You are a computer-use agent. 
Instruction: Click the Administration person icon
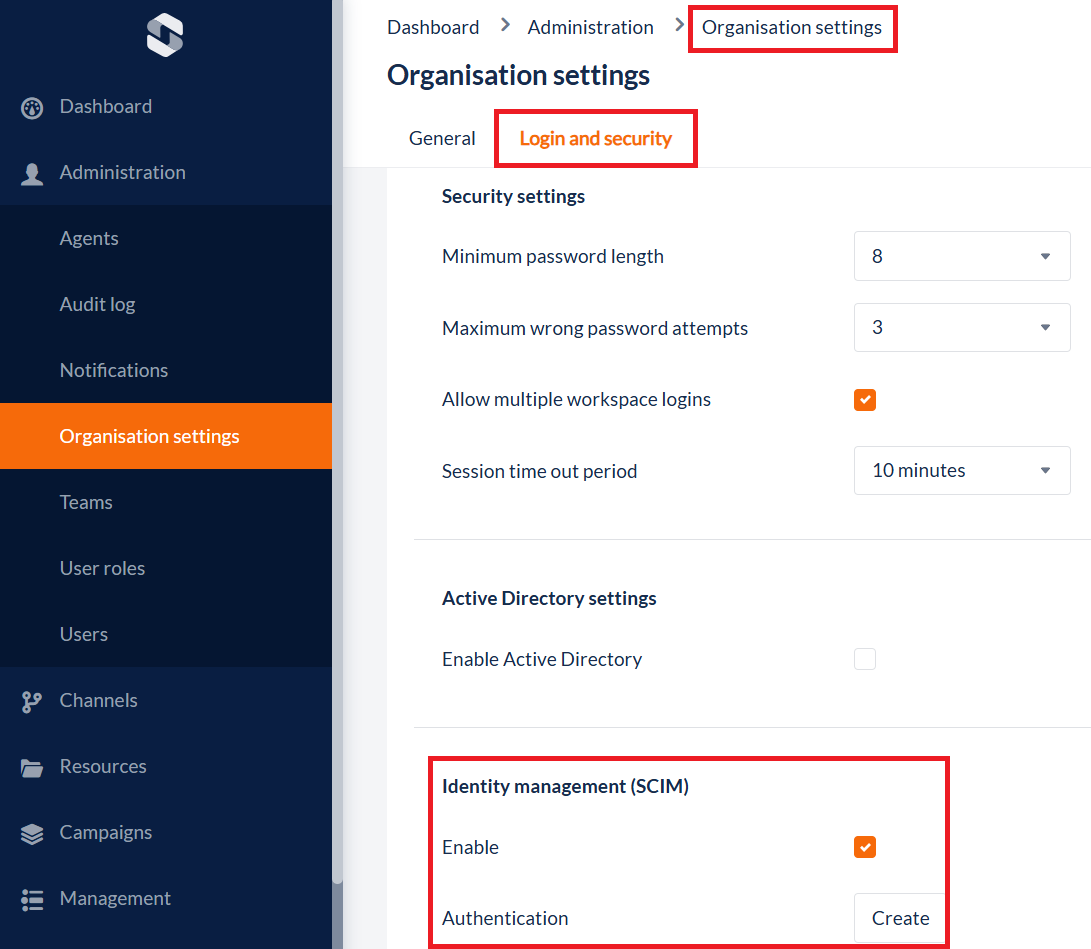pos(32,174)
